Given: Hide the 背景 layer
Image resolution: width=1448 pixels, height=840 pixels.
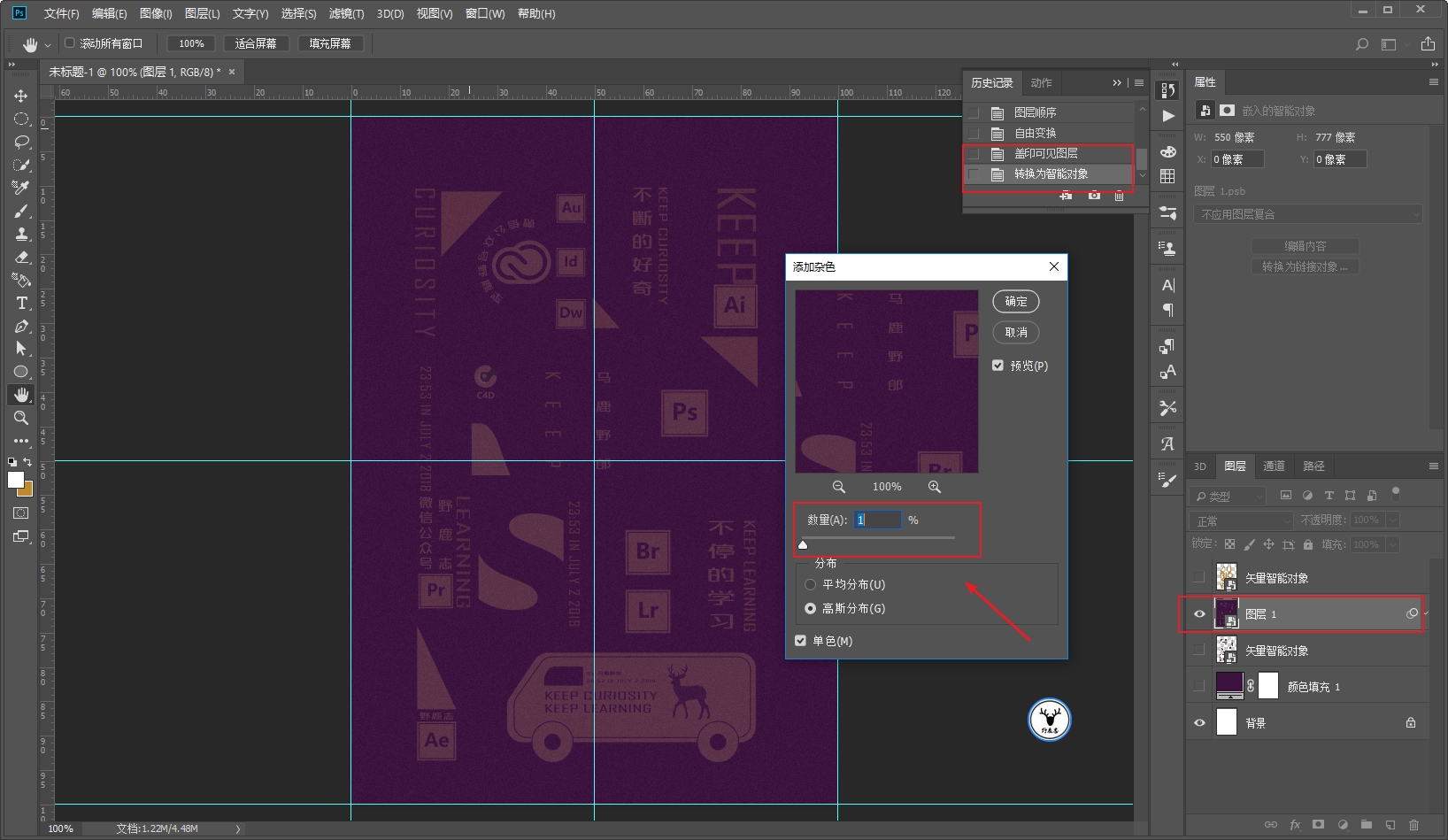Looking at the screenshot, I should tap(1199, 723).
